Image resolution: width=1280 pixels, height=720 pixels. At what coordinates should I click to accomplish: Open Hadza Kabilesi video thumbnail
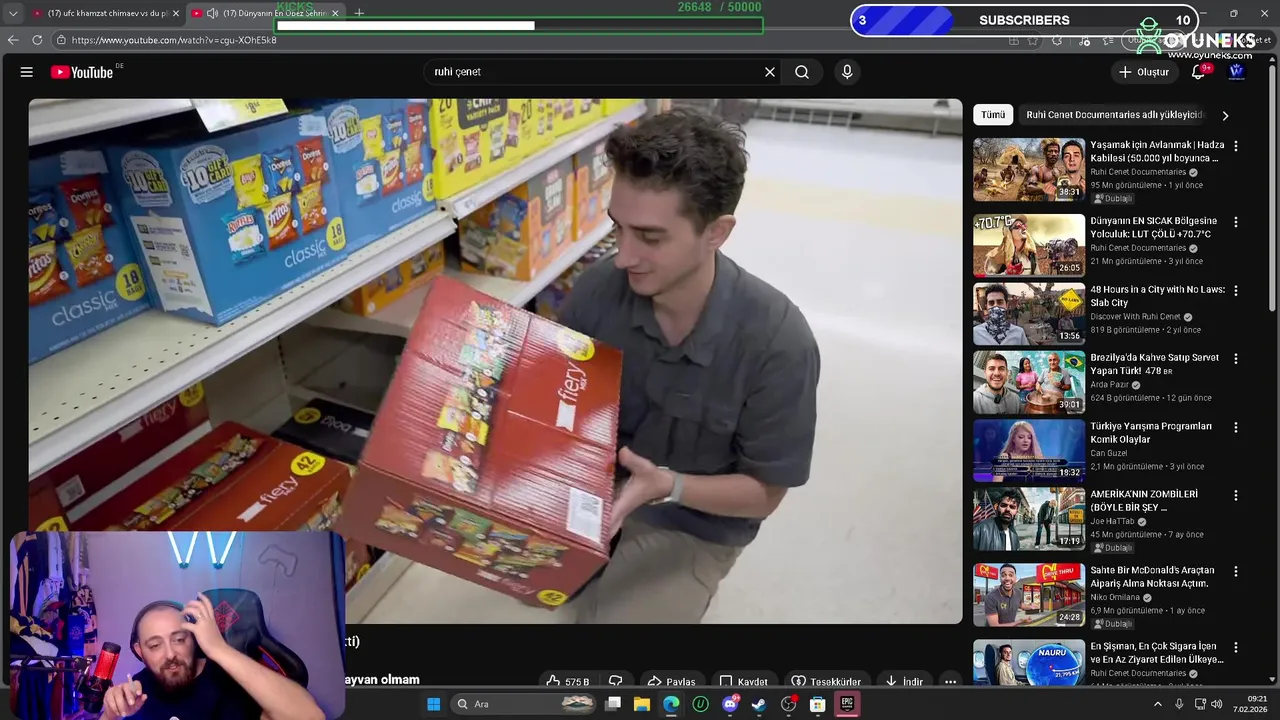[x=1029, y=170]
